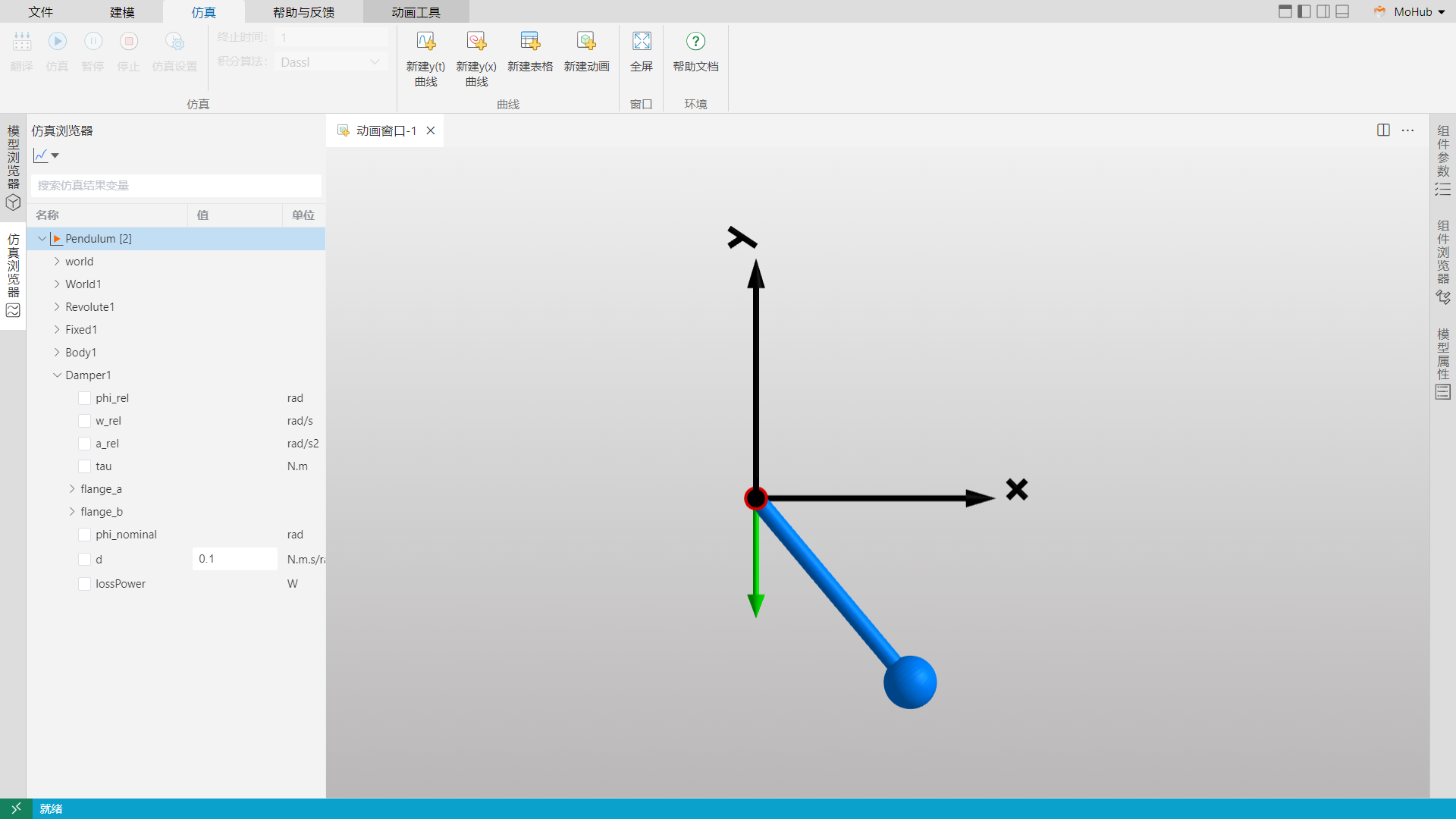Screen dimensions: 1456x819
Task: Close 动画窗口-1 tab
Action: [x=431, y=130]
